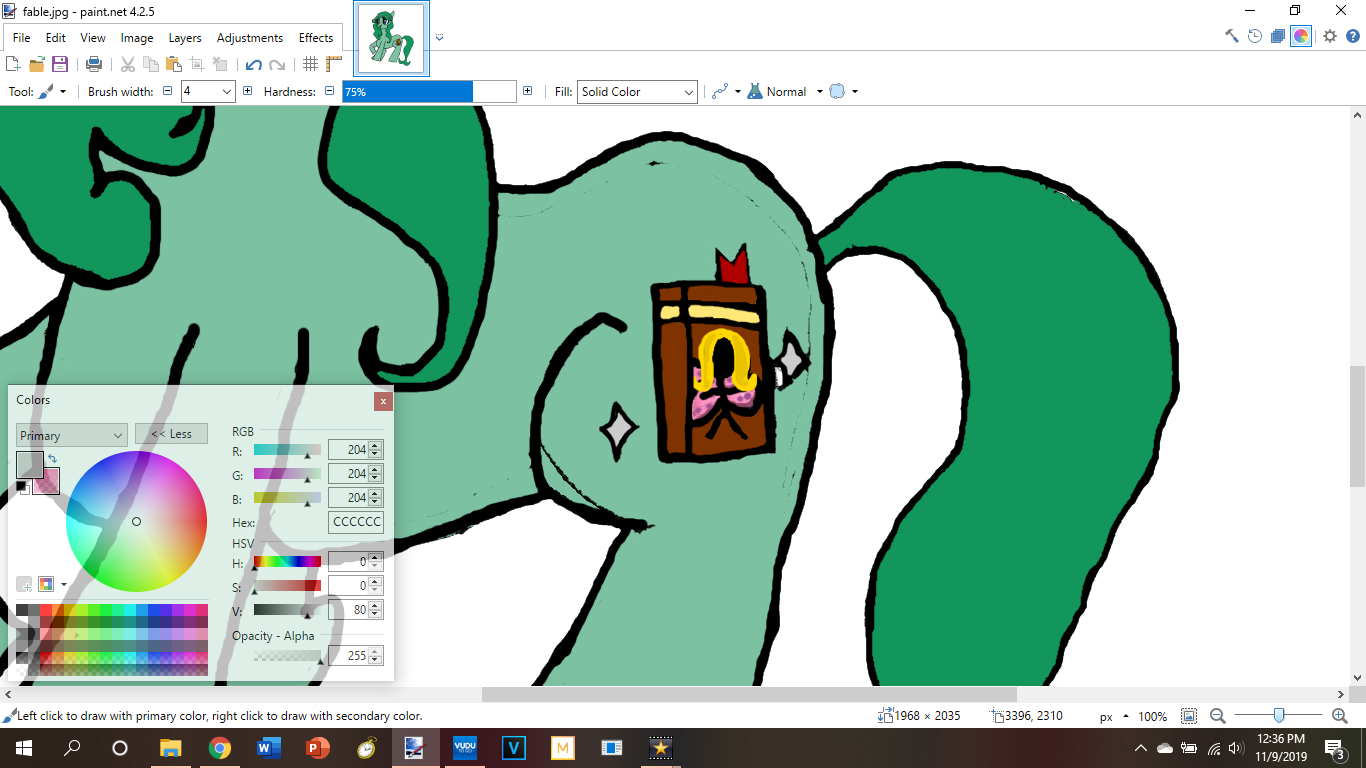The width and height of the screenshot is (1366, 768).
Task: Open the Brush width dropdown
Action: coord(208,92)
